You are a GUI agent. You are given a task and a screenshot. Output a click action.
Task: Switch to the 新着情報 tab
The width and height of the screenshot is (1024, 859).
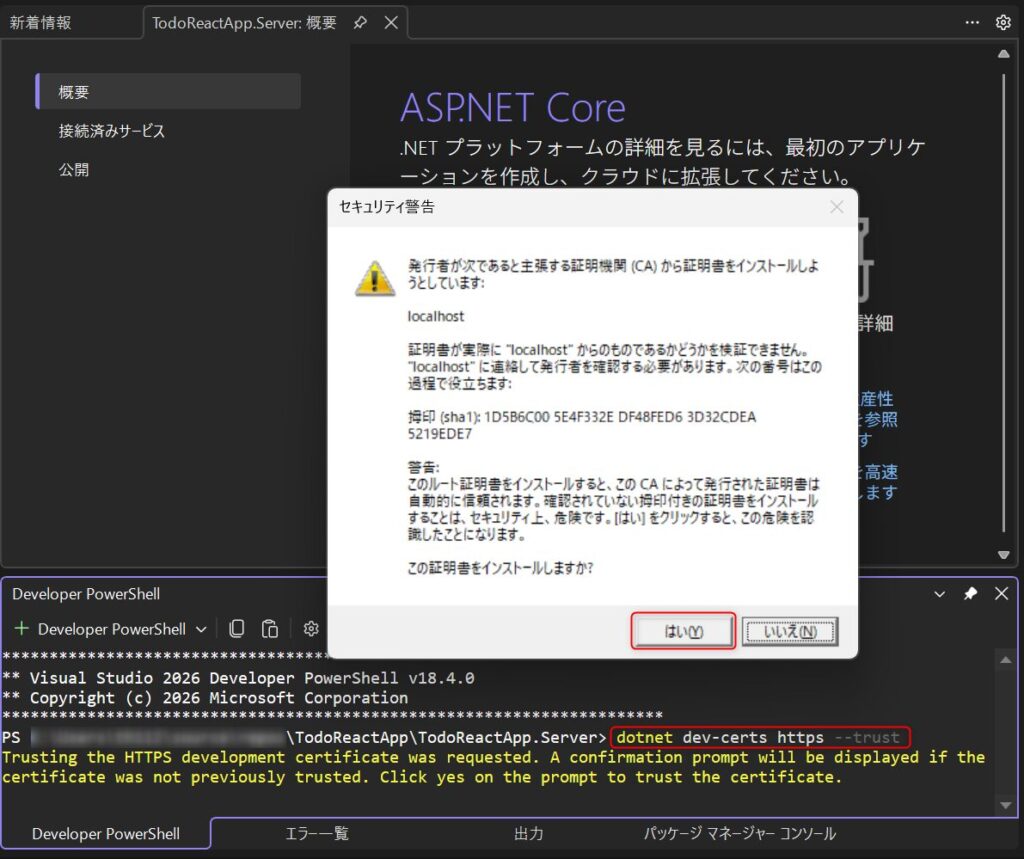pos(41,22)
